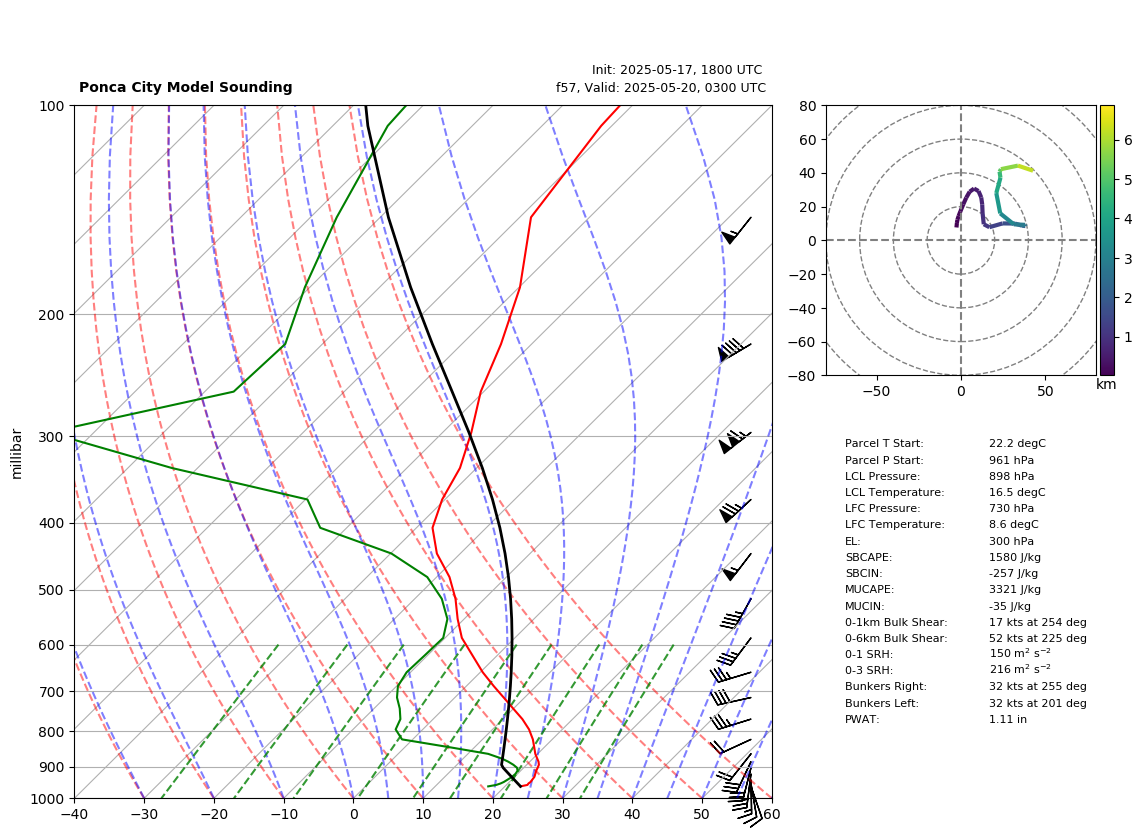Screen dimensions: 1142x837
Task: Select the "LCL Pressure:" label
Action: (883, 476)
